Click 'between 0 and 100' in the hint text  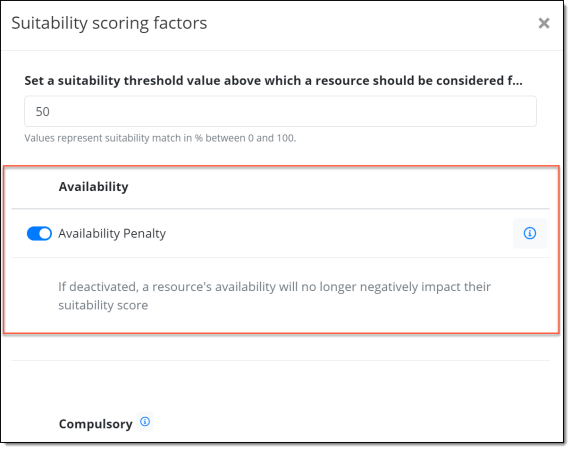click(251, 138)
